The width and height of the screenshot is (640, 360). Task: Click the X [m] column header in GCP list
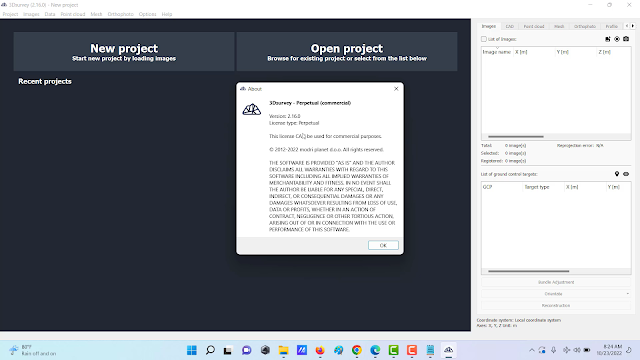tap(585, 187)
